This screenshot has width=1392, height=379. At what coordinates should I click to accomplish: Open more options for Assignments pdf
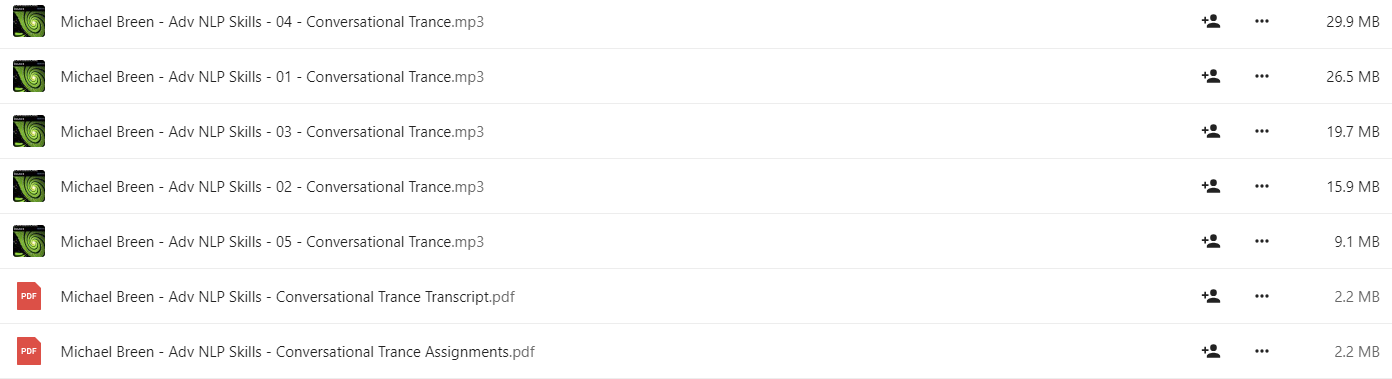(1262, 351)
